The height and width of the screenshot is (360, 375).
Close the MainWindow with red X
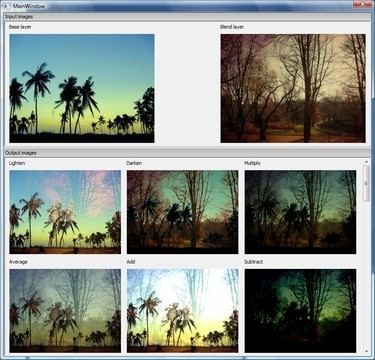click(362, 4)
